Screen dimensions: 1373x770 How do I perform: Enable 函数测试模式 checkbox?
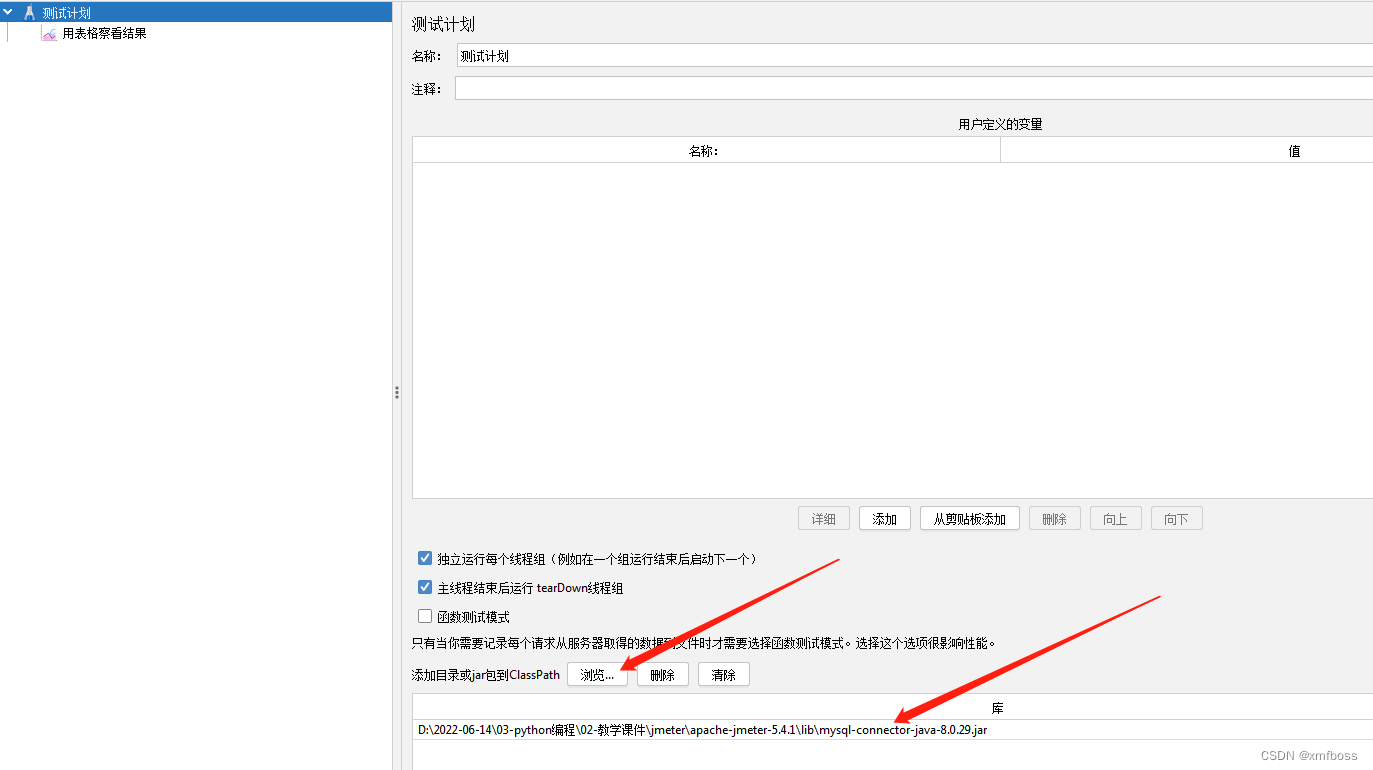tap(425, 616)
